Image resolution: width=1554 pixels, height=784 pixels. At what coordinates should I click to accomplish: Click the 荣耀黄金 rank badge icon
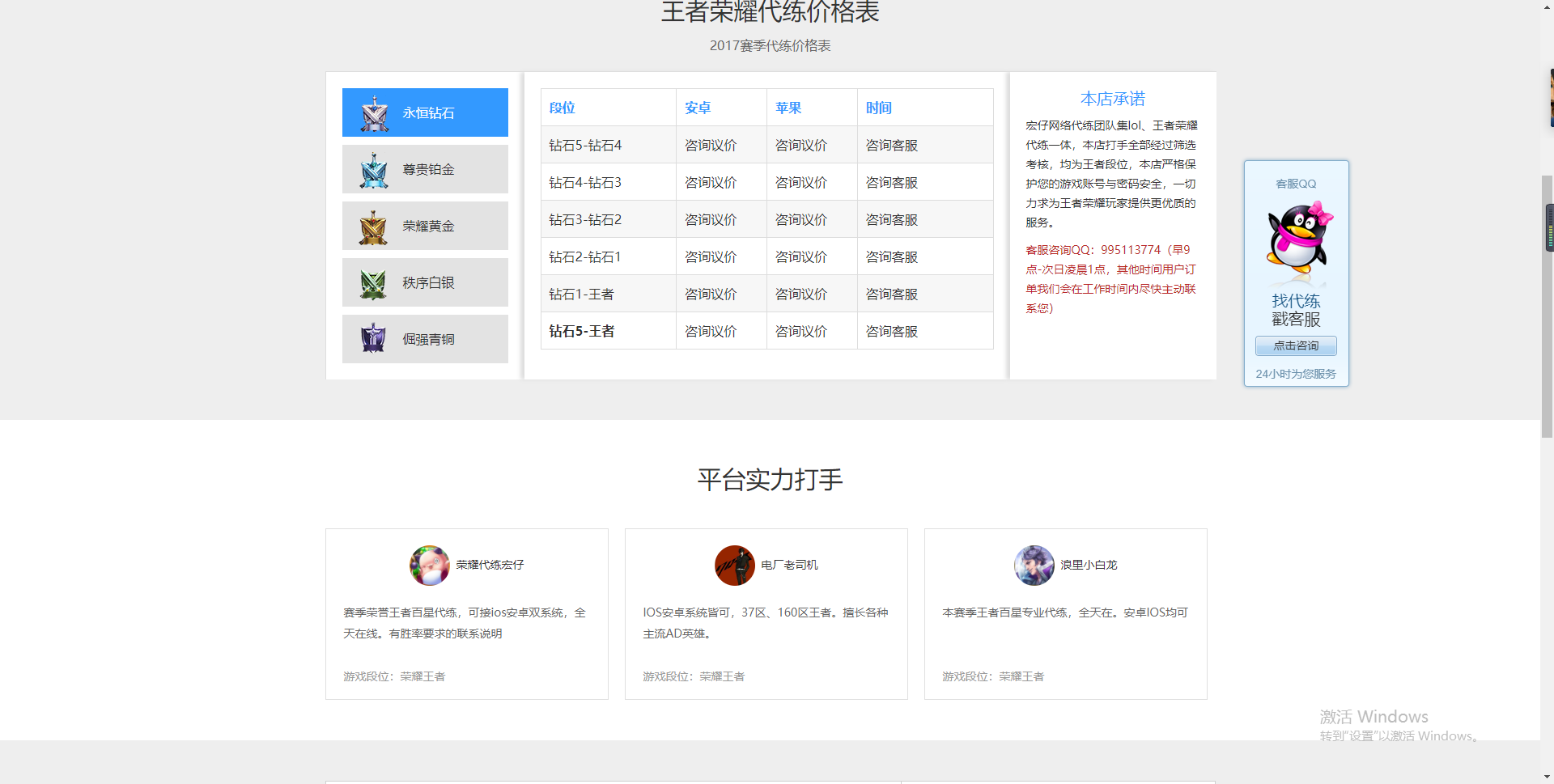click(373, 227)
